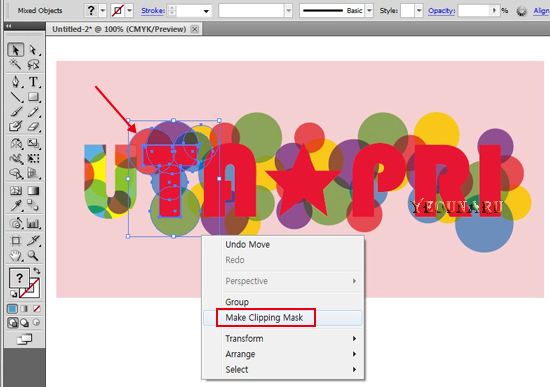Open variable width profile dropdown
The width and height of the screenshot is (550, 387).
288,11
